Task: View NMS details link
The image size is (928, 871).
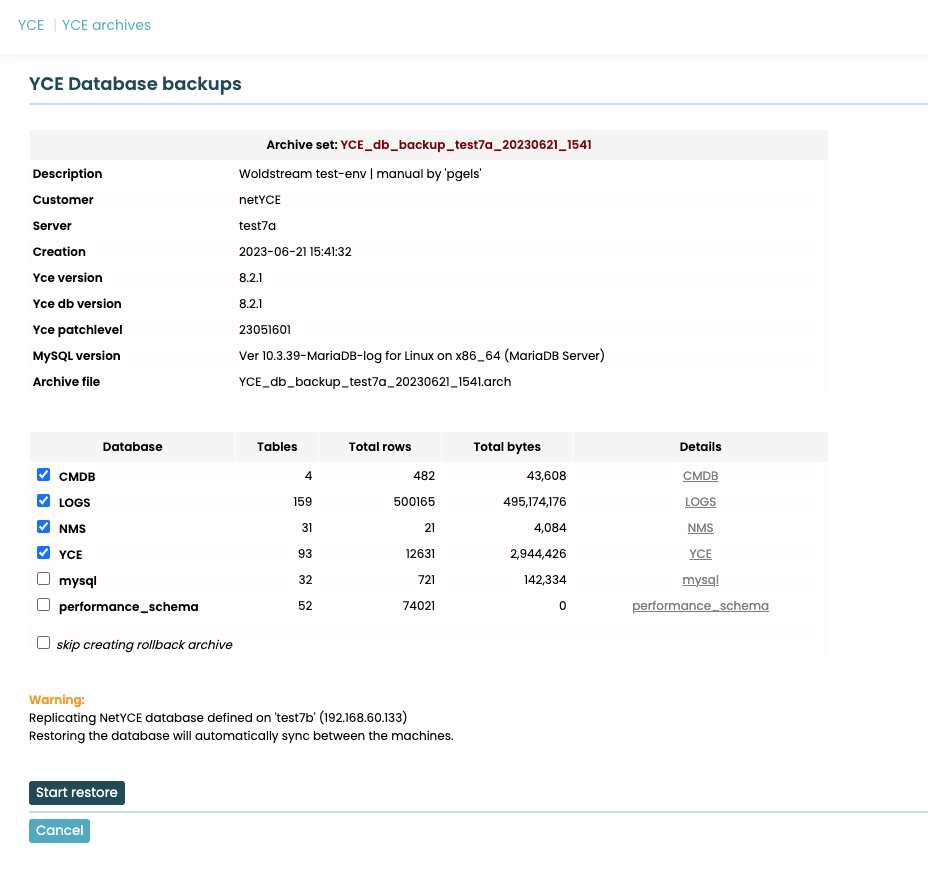Action: click(x=700, y=528)
